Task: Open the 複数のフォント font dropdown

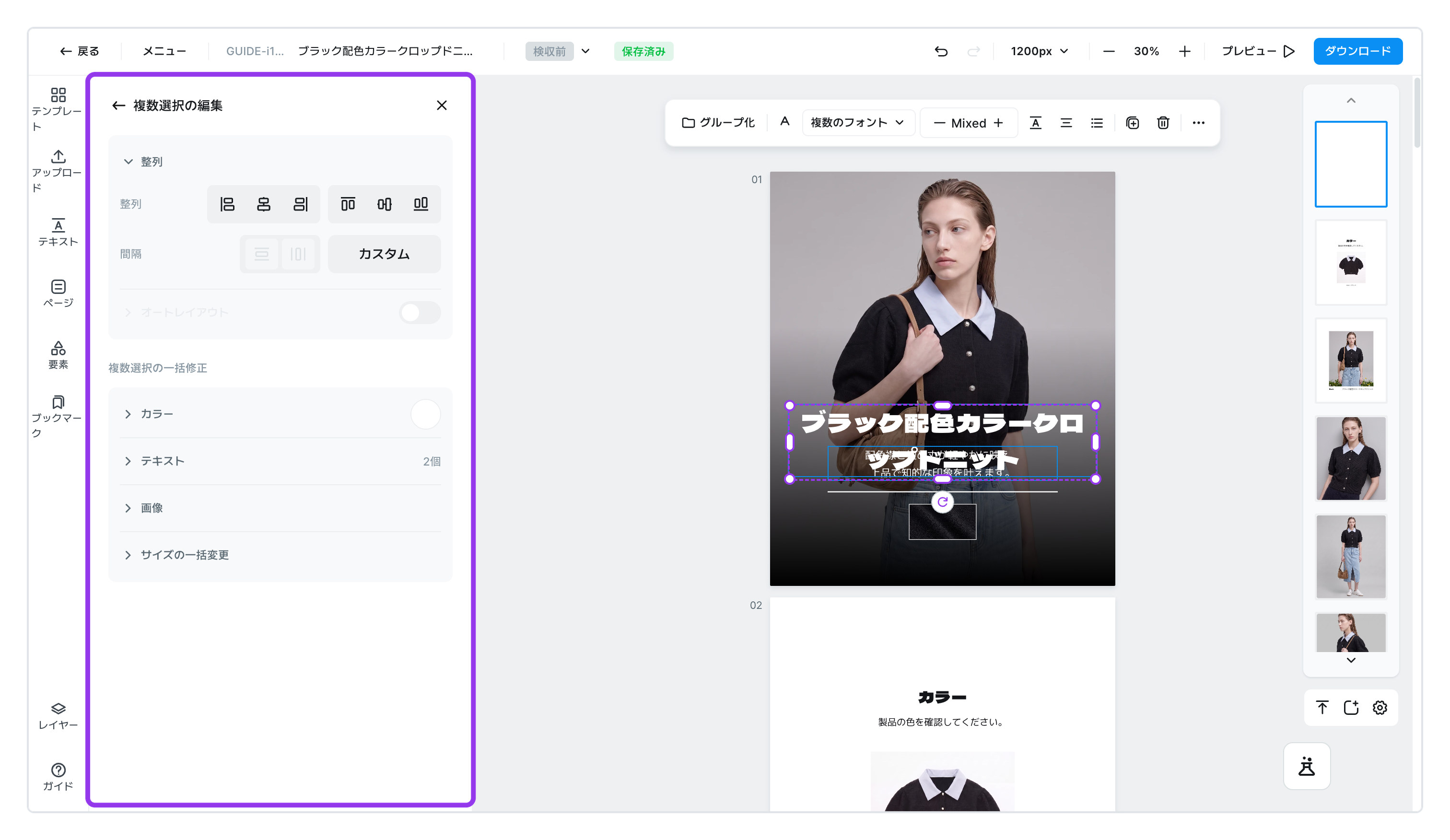Action: (857, 123)
